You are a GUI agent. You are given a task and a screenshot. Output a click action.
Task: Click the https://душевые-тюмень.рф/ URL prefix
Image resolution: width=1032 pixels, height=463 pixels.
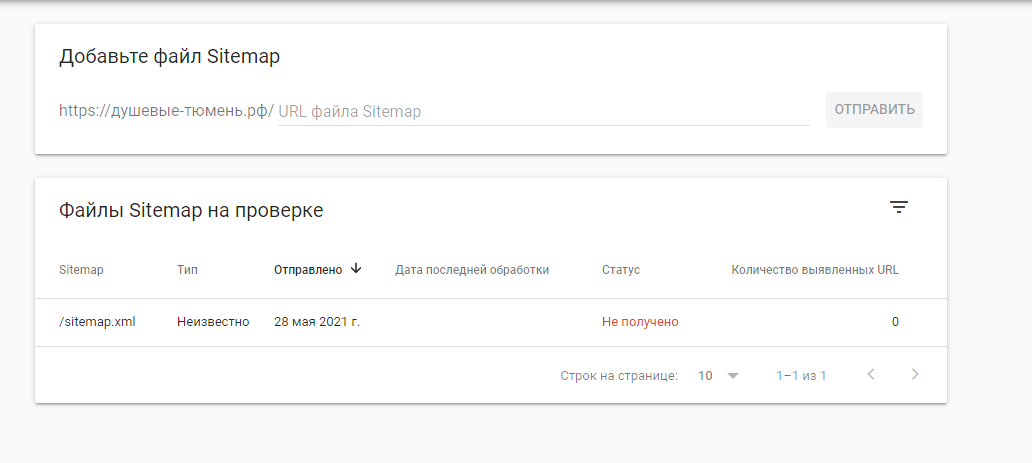[167, 111]
